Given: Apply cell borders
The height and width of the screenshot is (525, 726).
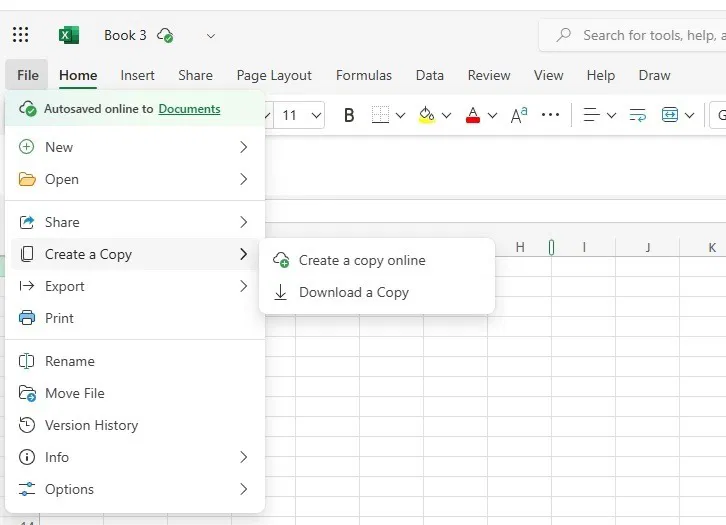Looking at the screenshot, I should (380, 115).
